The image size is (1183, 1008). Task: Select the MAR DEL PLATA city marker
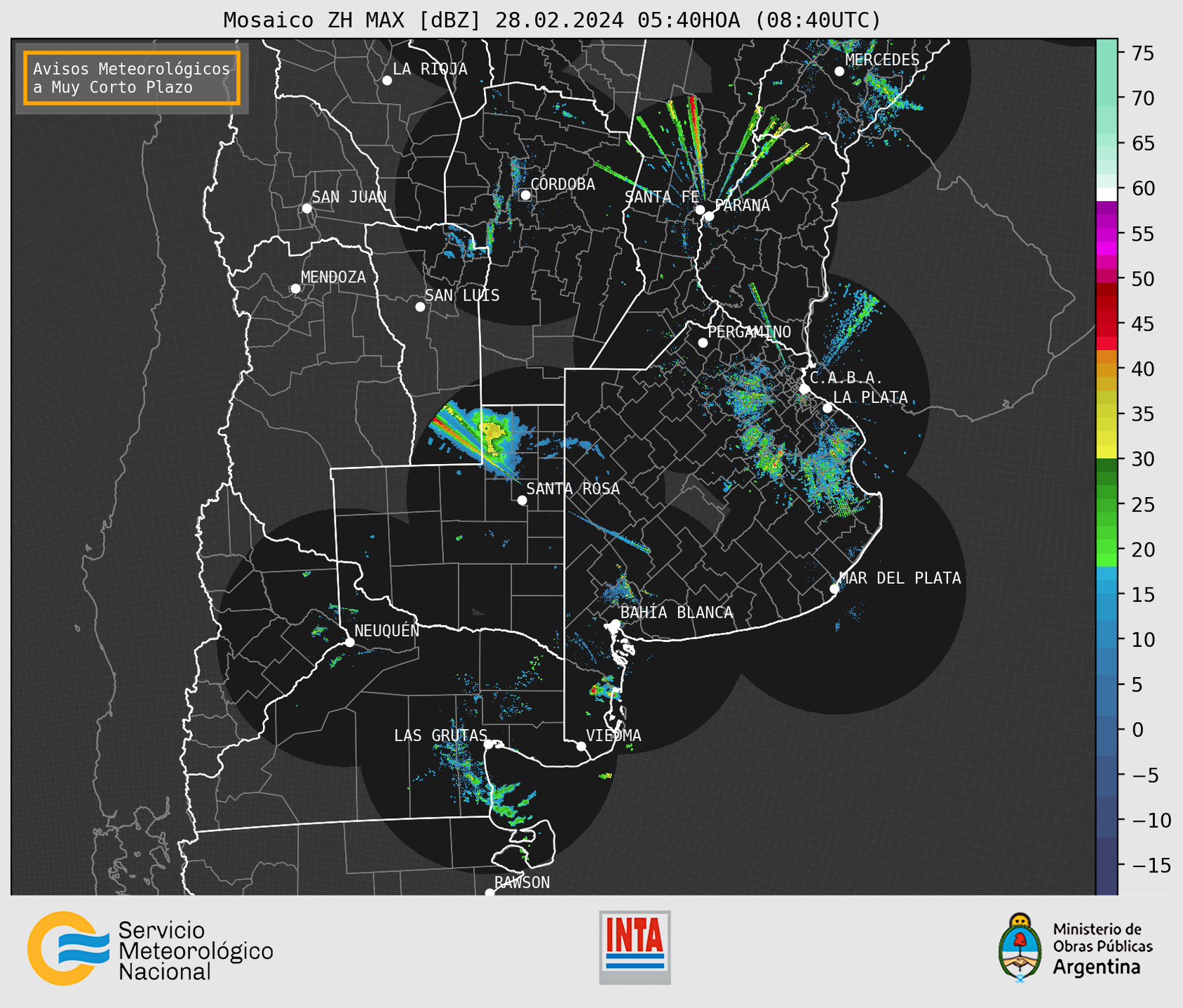click(834, 589)
